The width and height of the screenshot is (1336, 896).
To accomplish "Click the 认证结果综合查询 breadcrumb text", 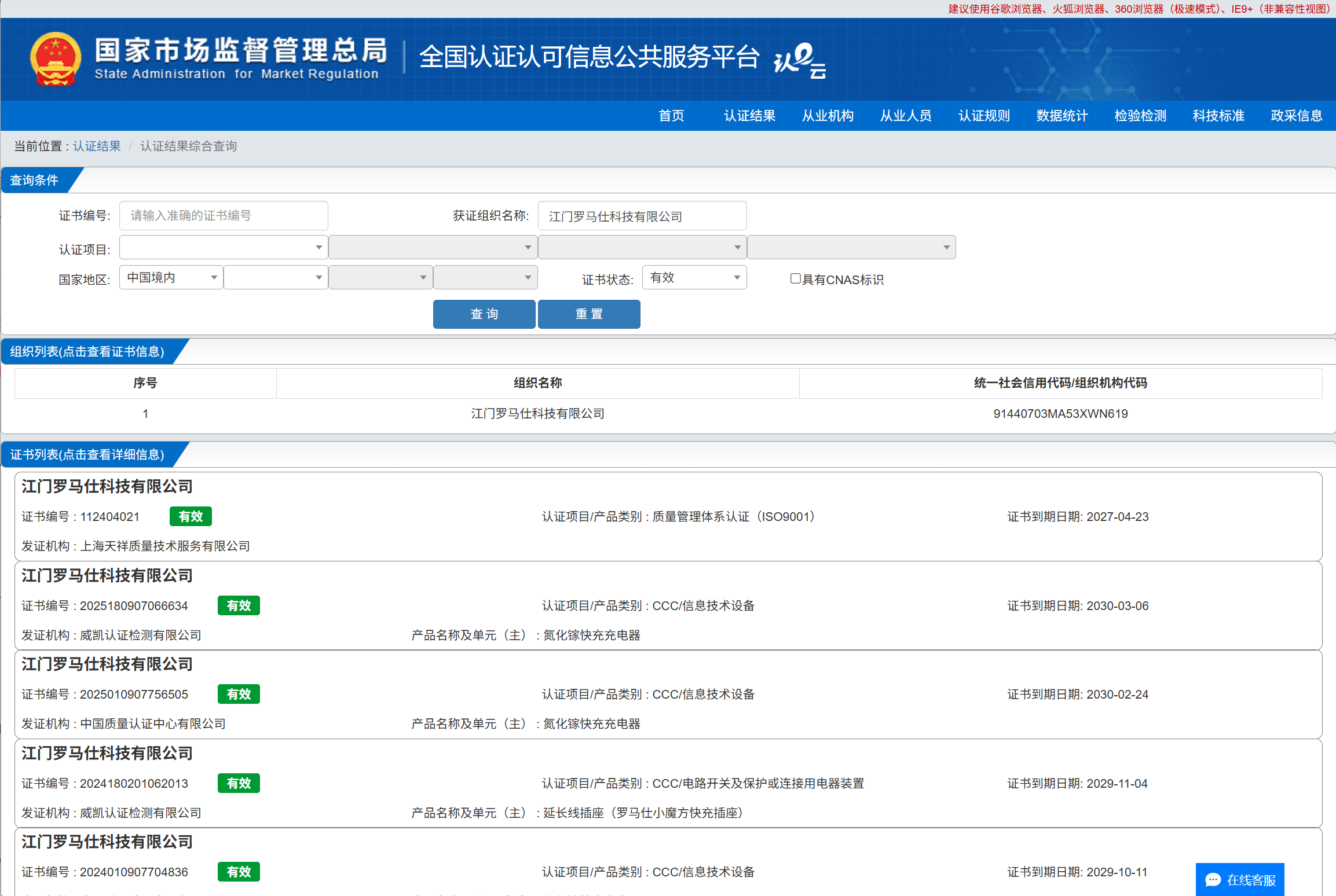I will click(x=188, y=146).
